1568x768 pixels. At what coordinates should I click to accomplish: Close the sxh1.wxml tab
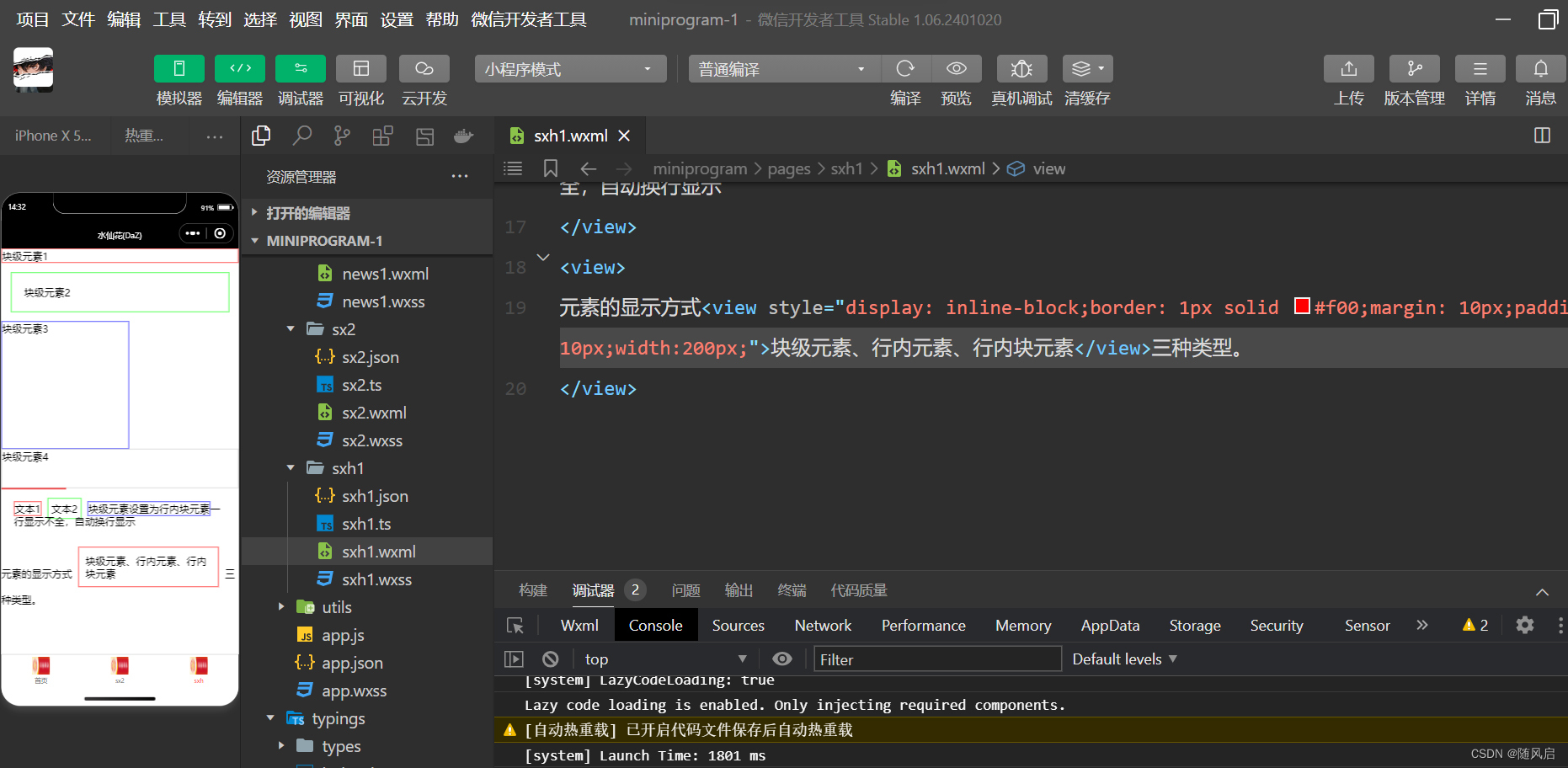(624, 136)
